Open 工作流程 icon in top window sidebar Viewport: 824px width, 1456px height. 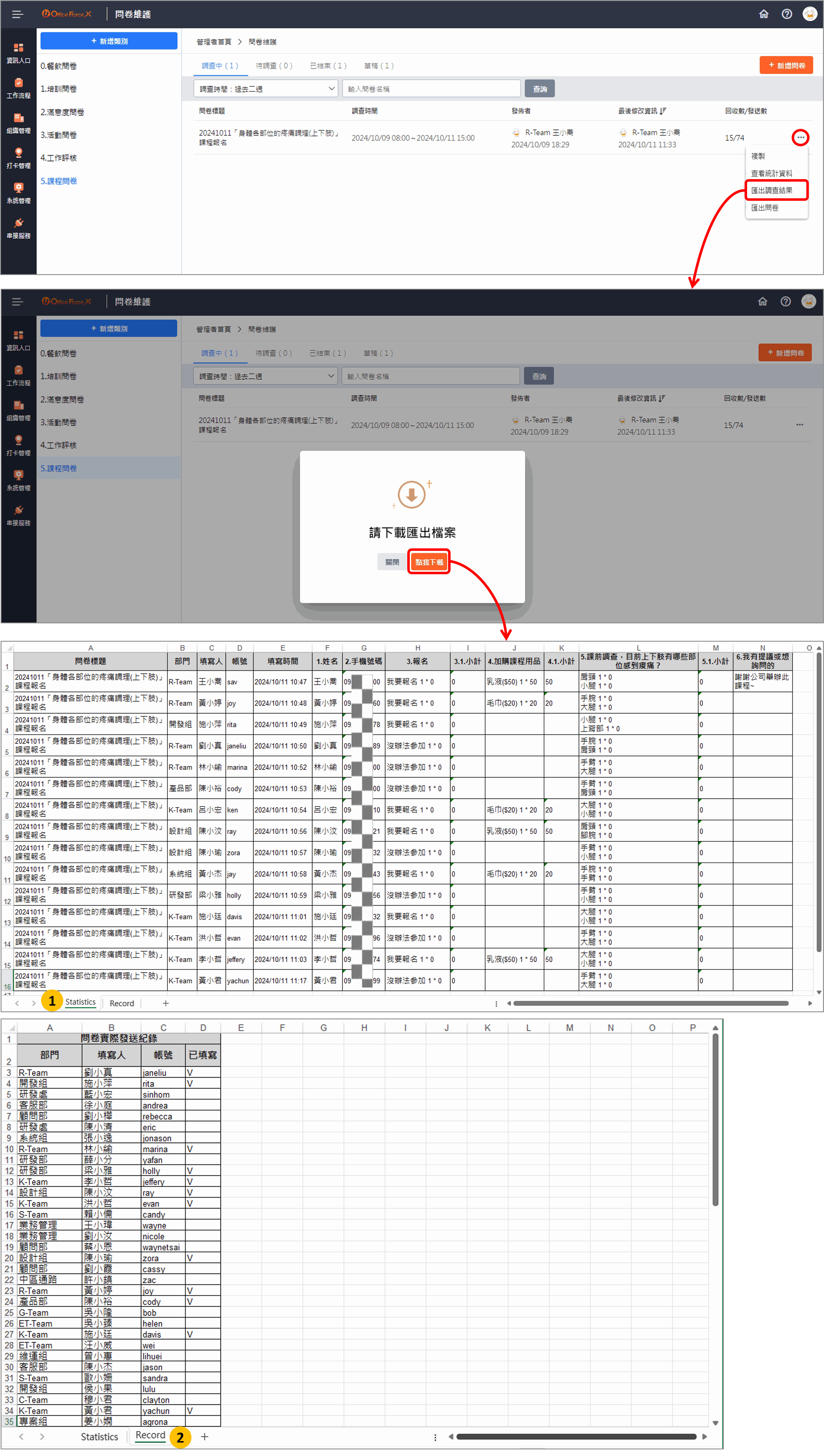(18, 83)
